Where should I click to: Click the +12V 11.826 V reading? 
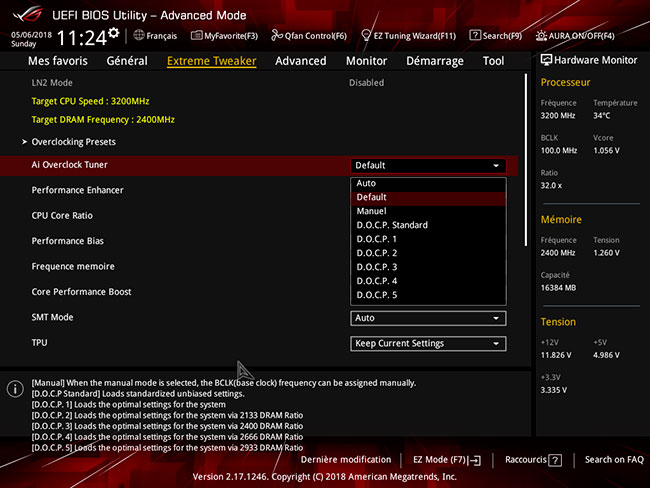pyautogui.click(x=555, y=355)
